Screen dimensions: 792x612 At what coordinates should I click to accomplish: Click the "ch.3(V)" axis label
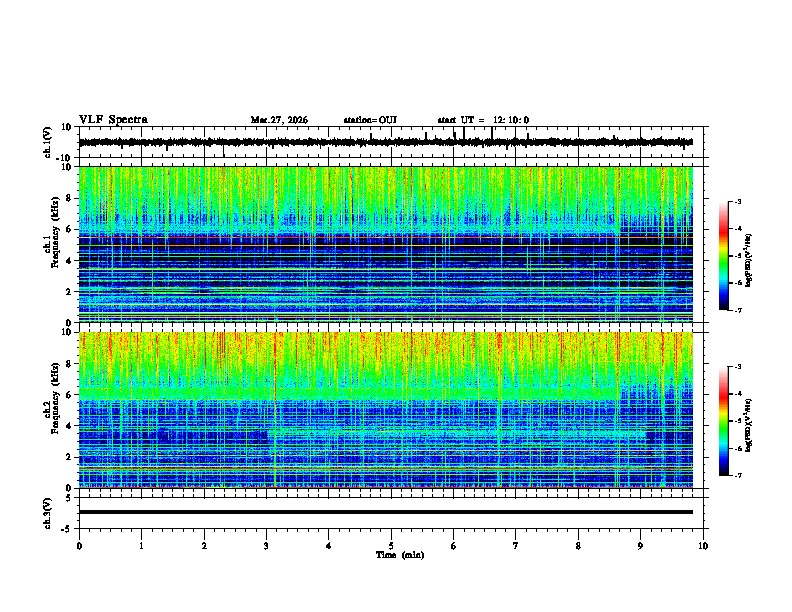click(x=48, y=513)
